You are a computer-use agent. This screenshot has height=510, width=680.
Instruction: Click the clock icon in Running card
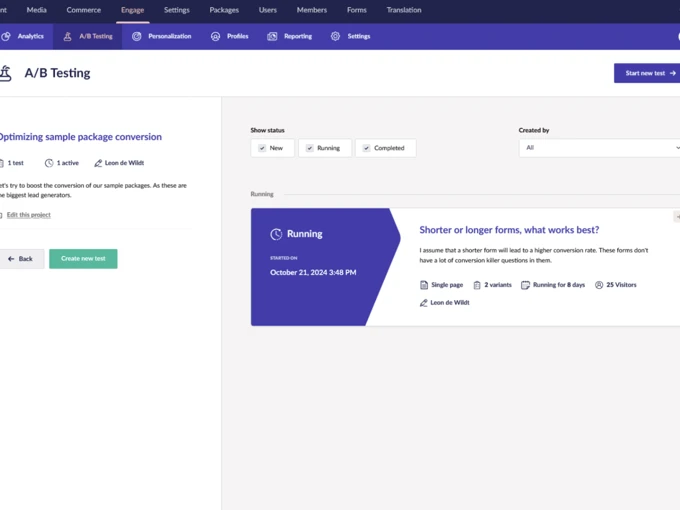click(276, 234)
